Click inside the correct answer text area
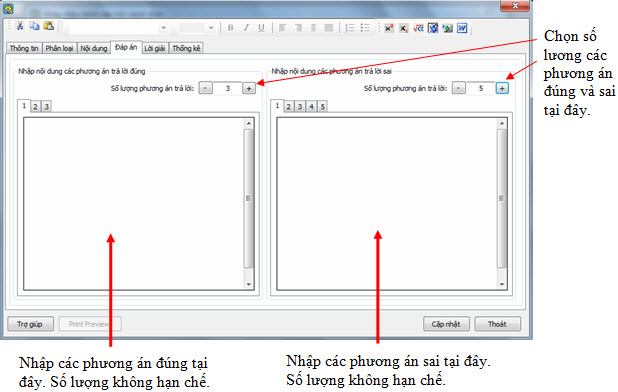Screen dimensions: 618x392 pyautogui.click(x=134, y=204)
